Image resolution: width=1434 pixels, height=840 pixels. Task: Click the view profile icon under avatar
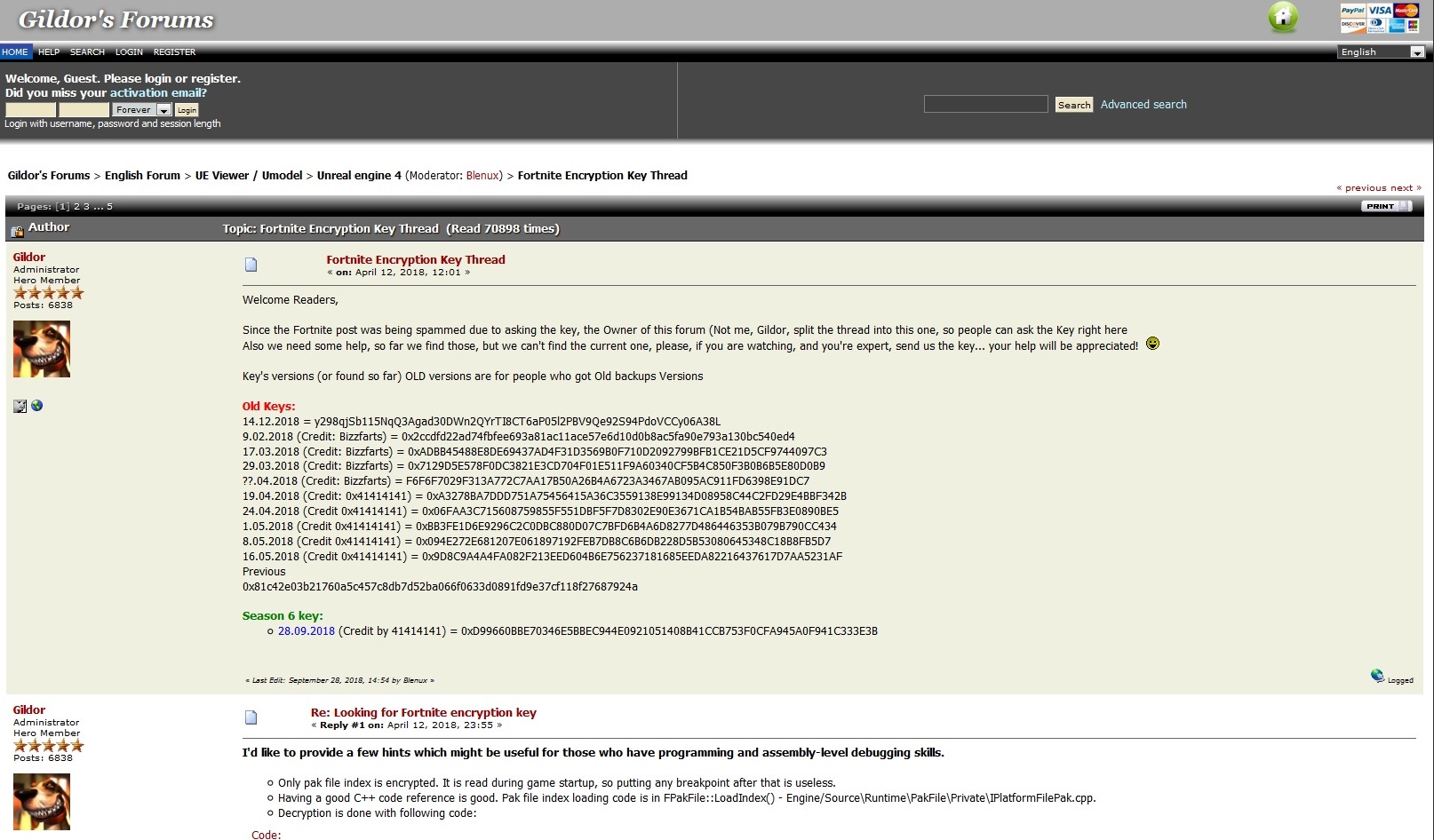click(x=20, y=406)
